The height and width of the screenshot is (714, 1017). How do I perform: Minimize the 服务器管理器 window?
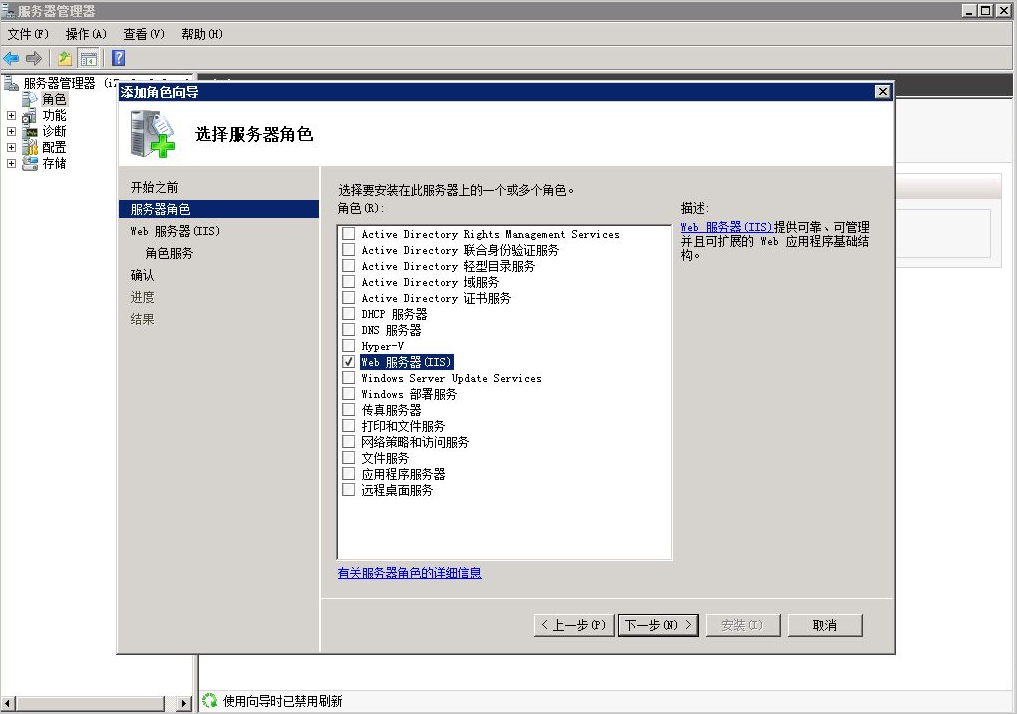tap(969, 10)
